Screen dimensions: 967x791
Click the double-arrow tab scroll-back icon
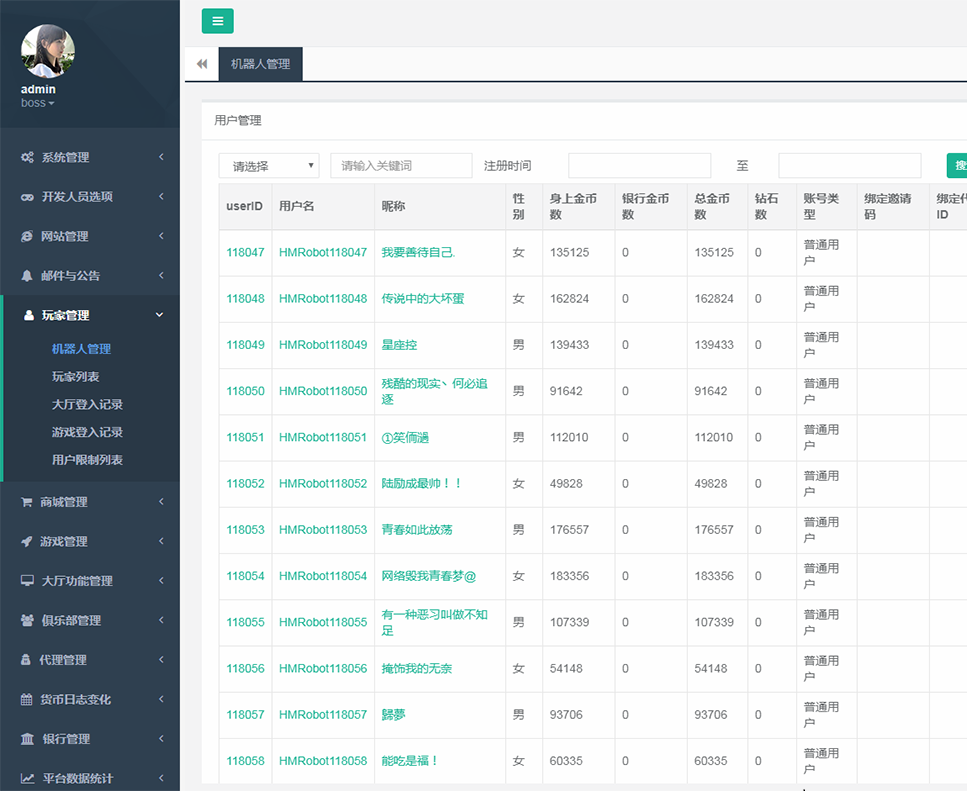pos(202,64)
